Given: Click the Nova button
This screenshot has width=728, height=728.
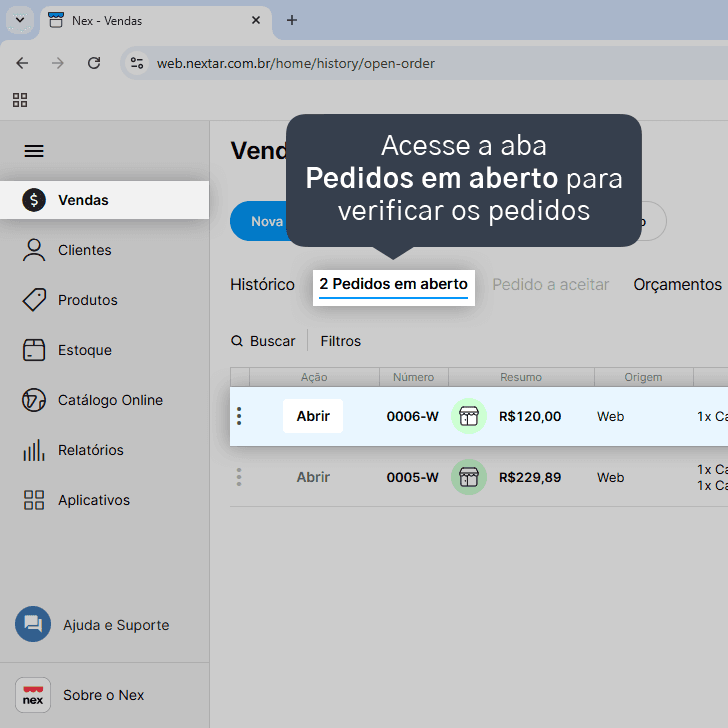Looking at the screenshot, I should click(x=258, y=221).
